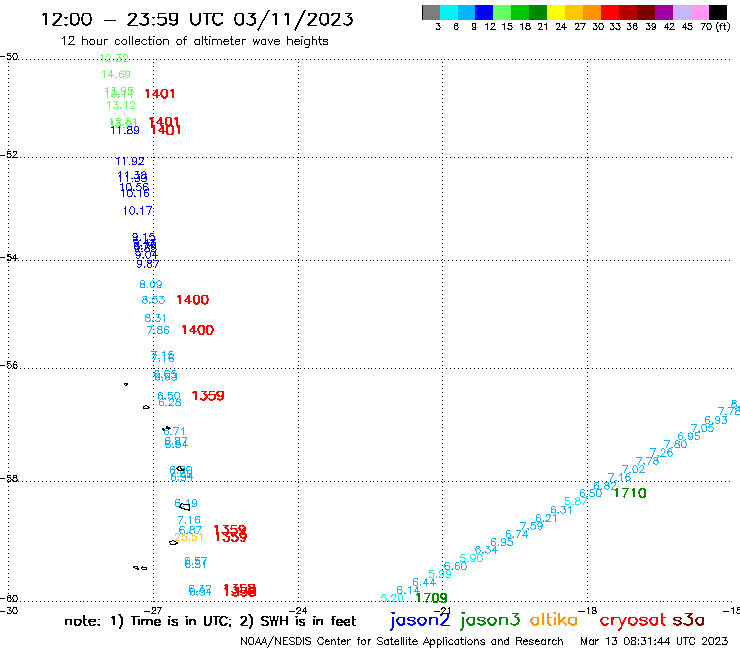The height and width of the screenshot is (650, 740).
Task: Click the bright red swatch in the scale
Action: 610,12
